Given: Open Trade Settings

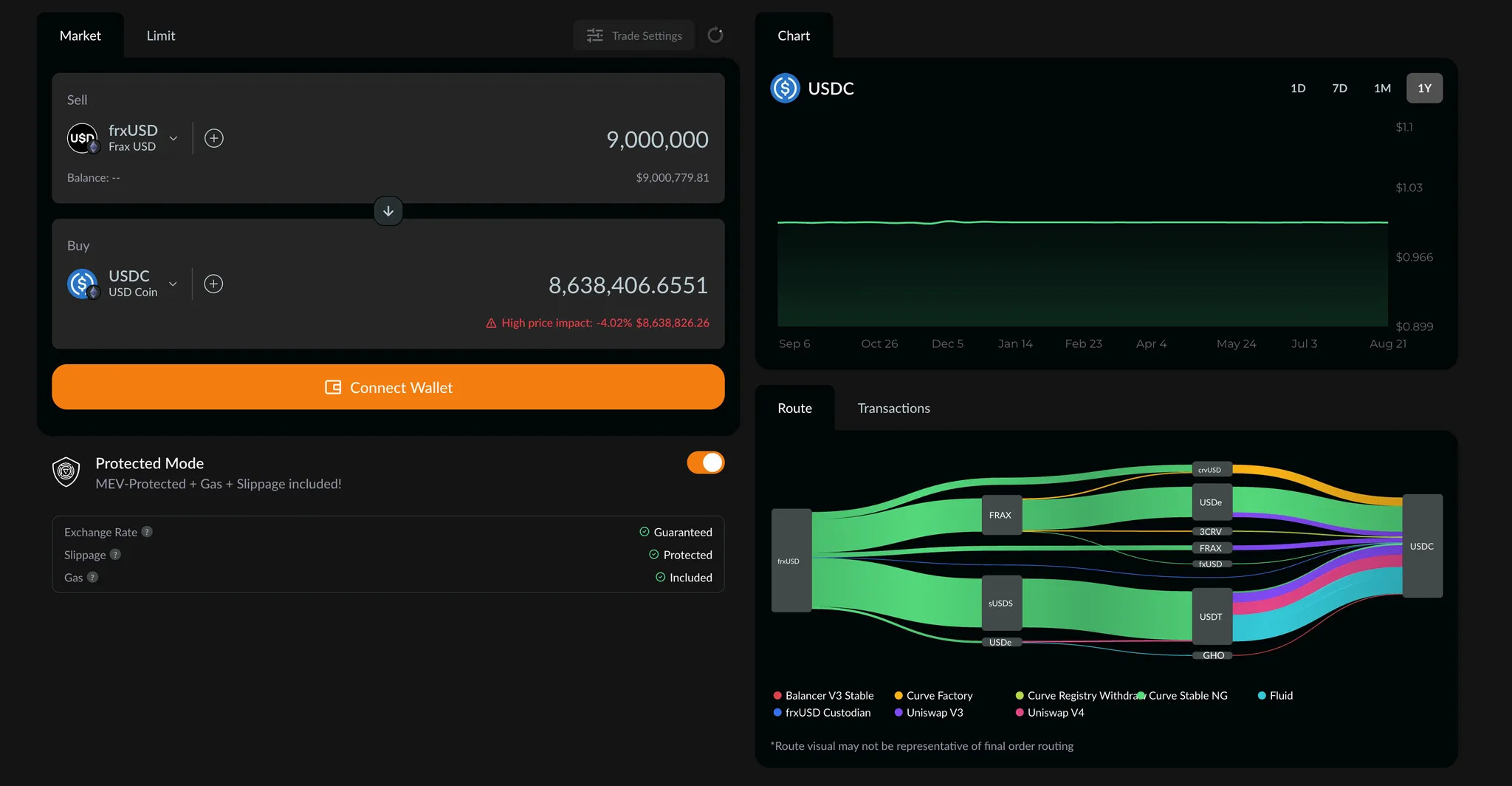Looking at the screenshot, I should click(634, 35).
